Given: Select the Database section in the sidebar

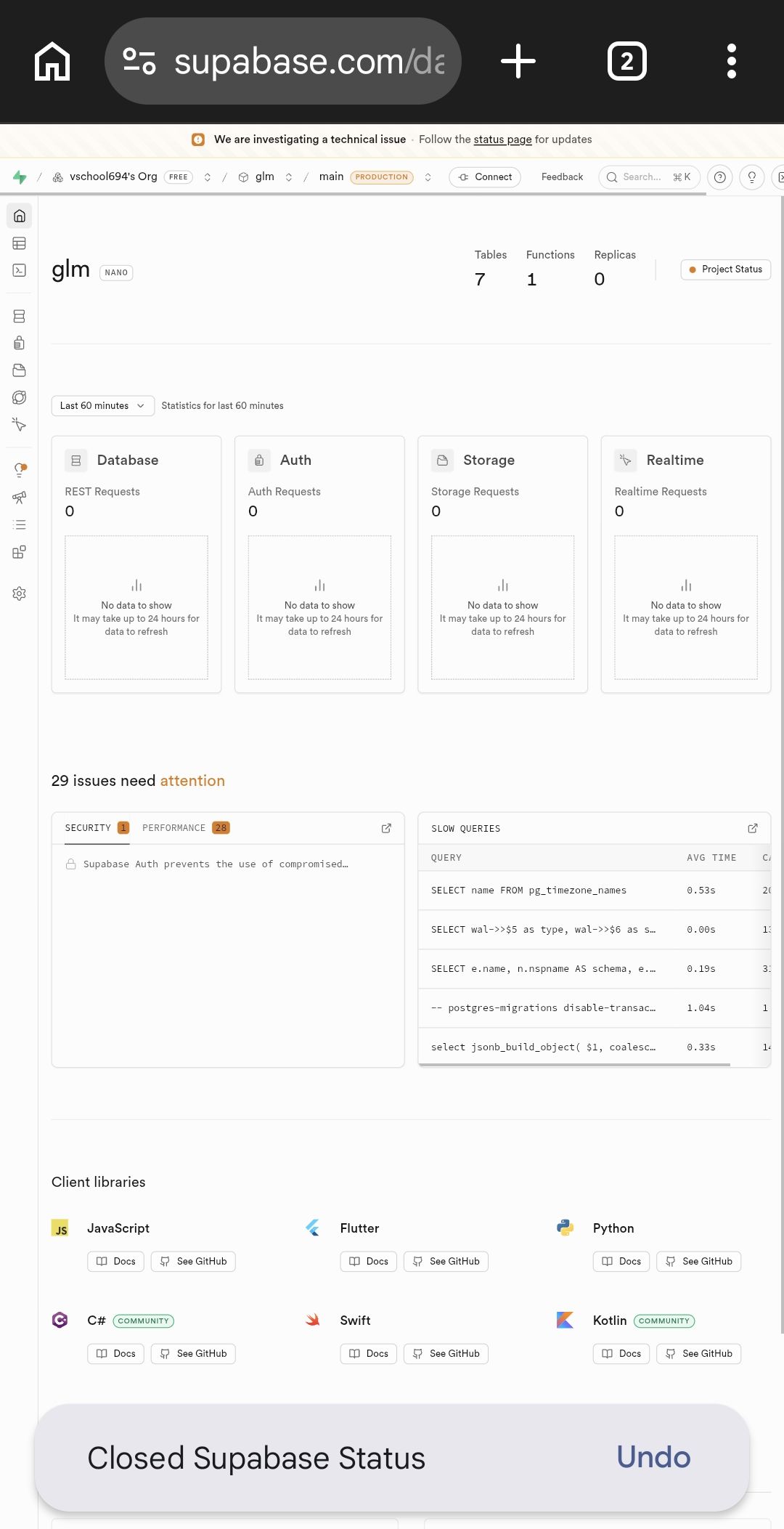Looking at the screenshot, I should [x=19, y=316].
